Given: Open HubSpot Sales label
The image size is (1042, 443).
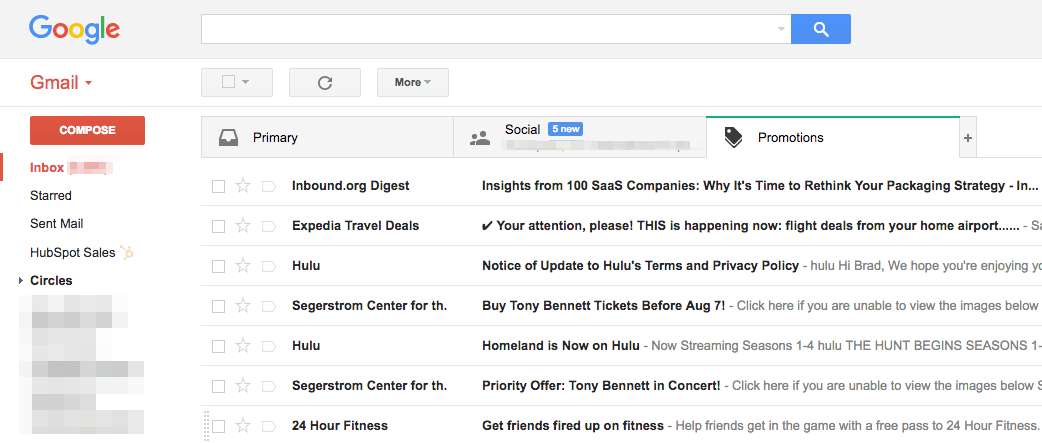Looking at the screenshot, I should [x=73, y=252].
